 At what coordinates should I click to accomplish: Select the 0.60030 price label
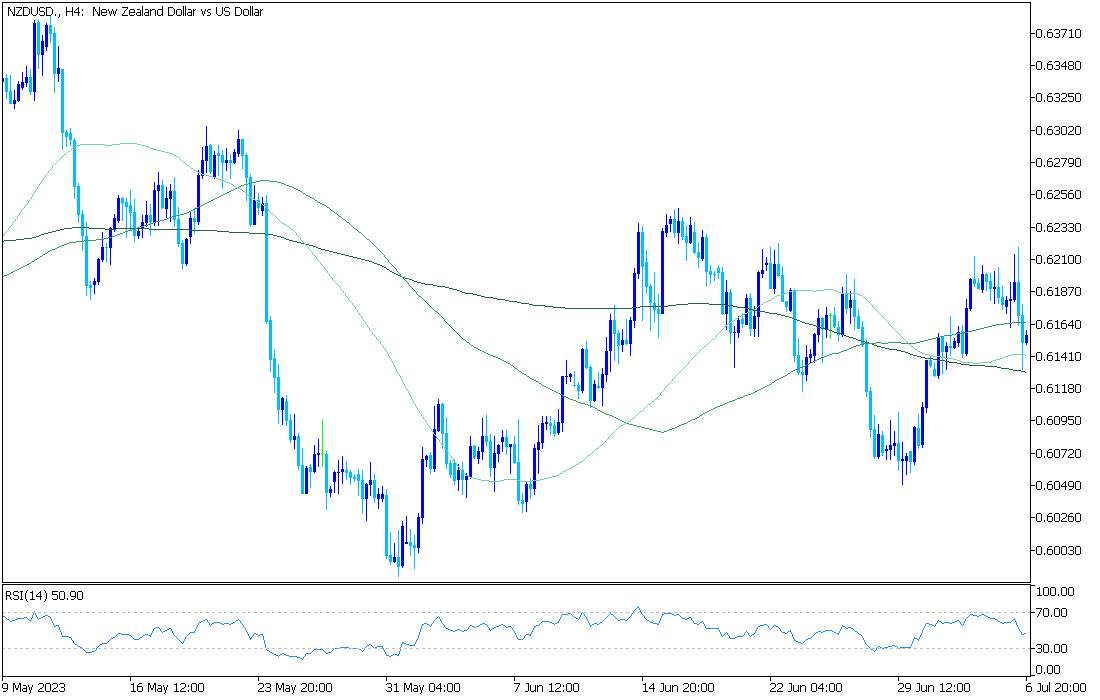tap(1059, 550)
